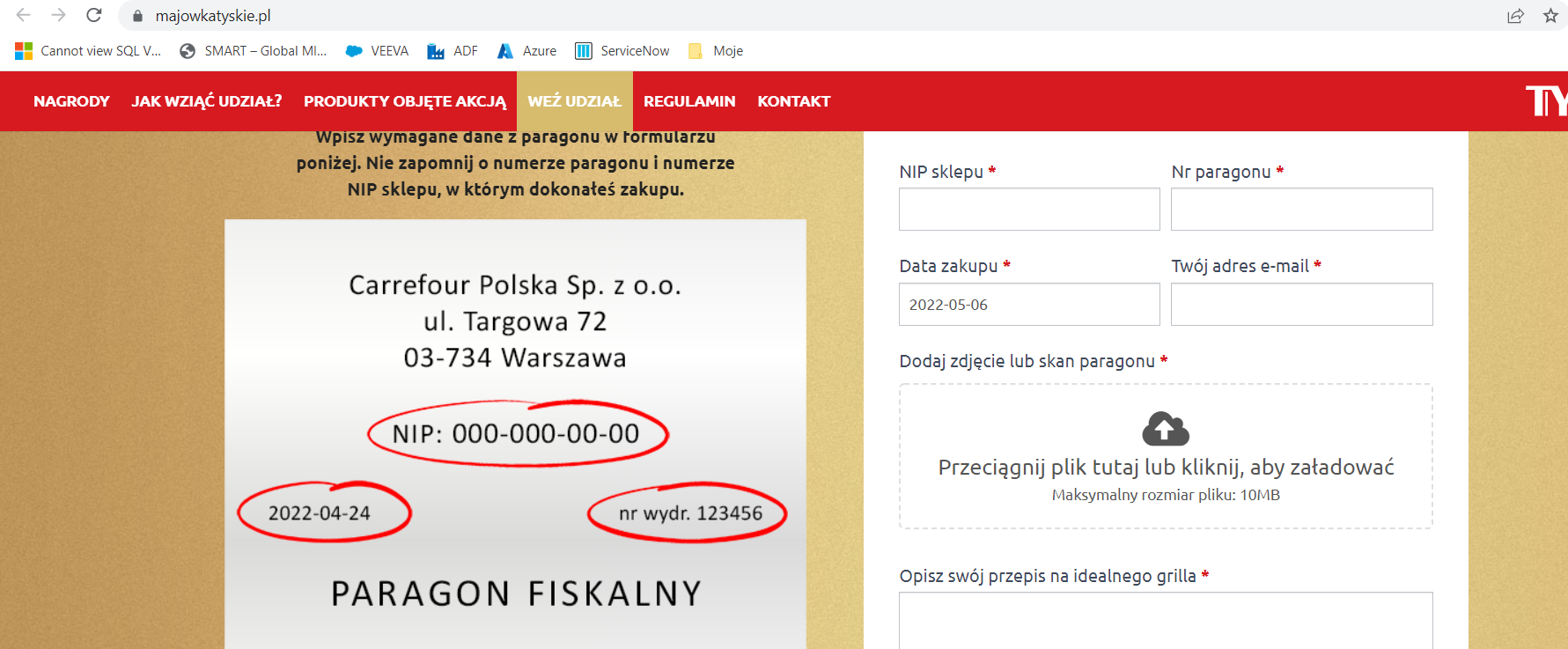Viewport: 1568px width, 649px height.
Task: Open the VEEVA bookmark
Action: 378,51
